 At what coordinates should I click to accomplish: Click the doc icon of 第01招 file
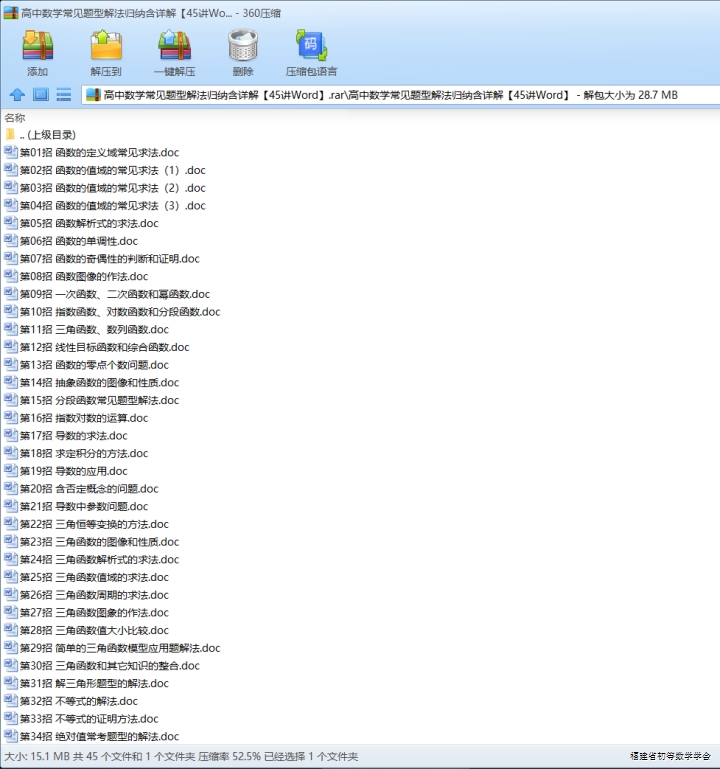(11, 152)
